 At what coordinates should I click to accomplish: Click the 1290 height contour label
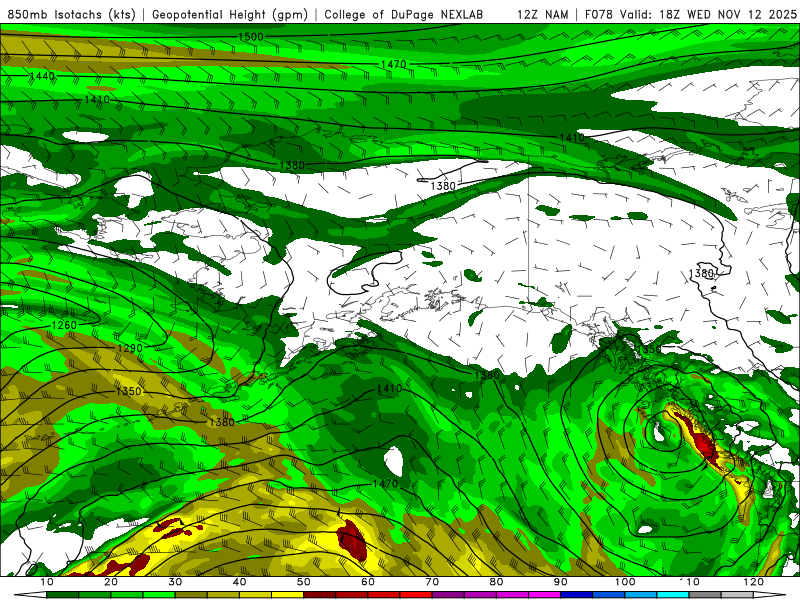click(x=130, y=348)
